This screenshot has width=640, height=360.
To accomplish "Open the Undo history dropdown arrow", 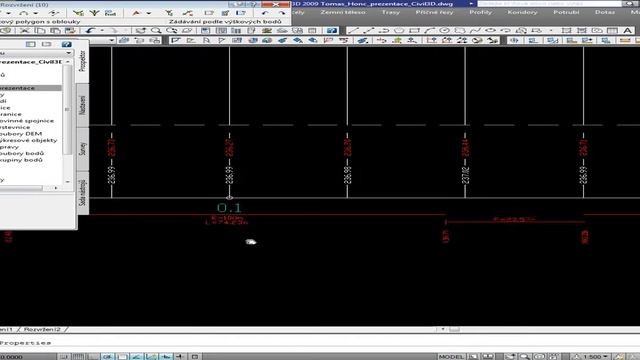I will click(102, 31).
